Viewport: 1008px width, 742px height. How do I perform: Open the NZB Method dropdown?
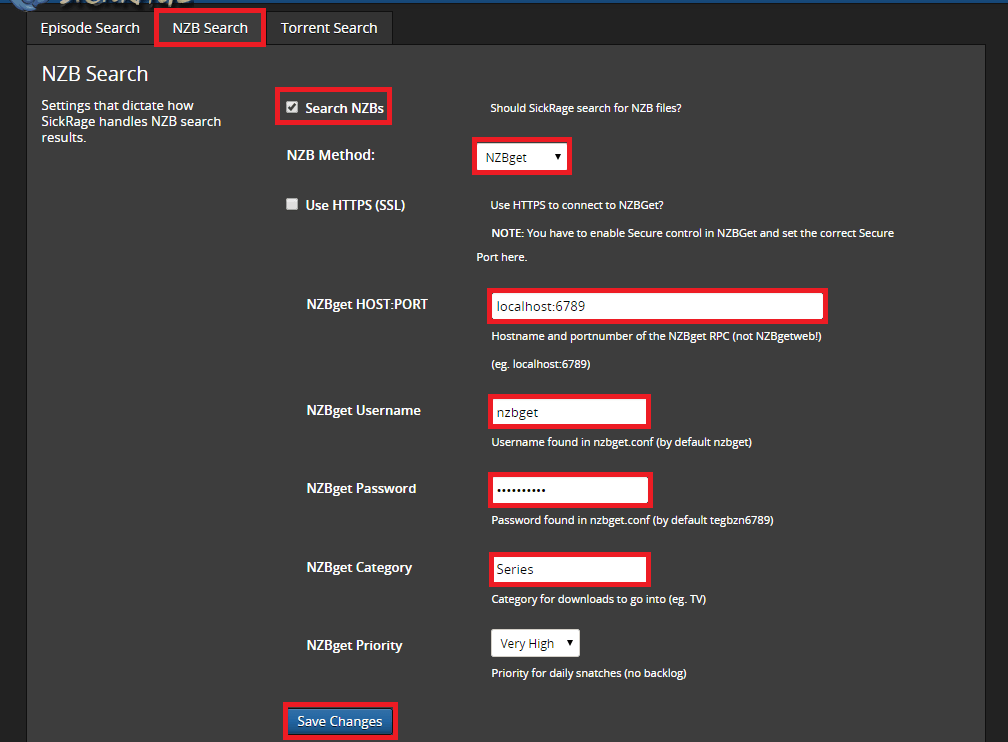(521, 157)
